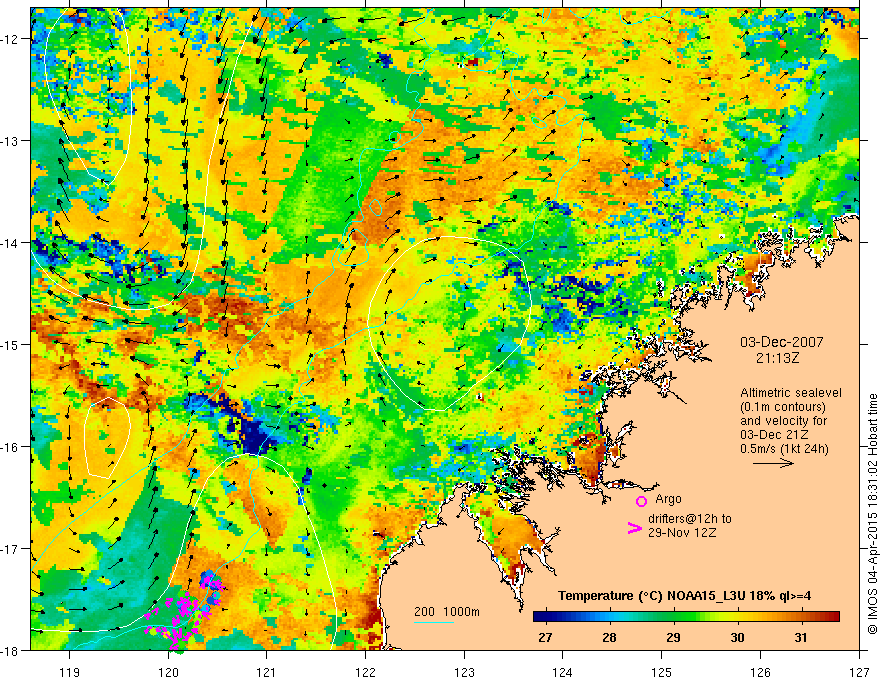Click the Temperature NOAA15_L3U title text
880x680 pixels.
click(684, 596)
